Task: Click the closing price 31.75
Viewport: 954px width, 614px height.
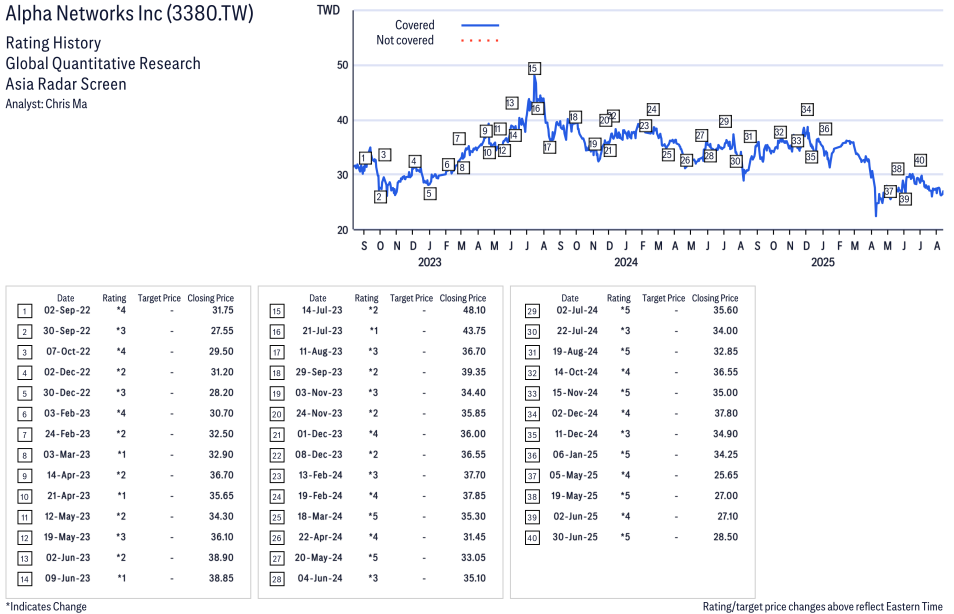Action: pos(223,310)
